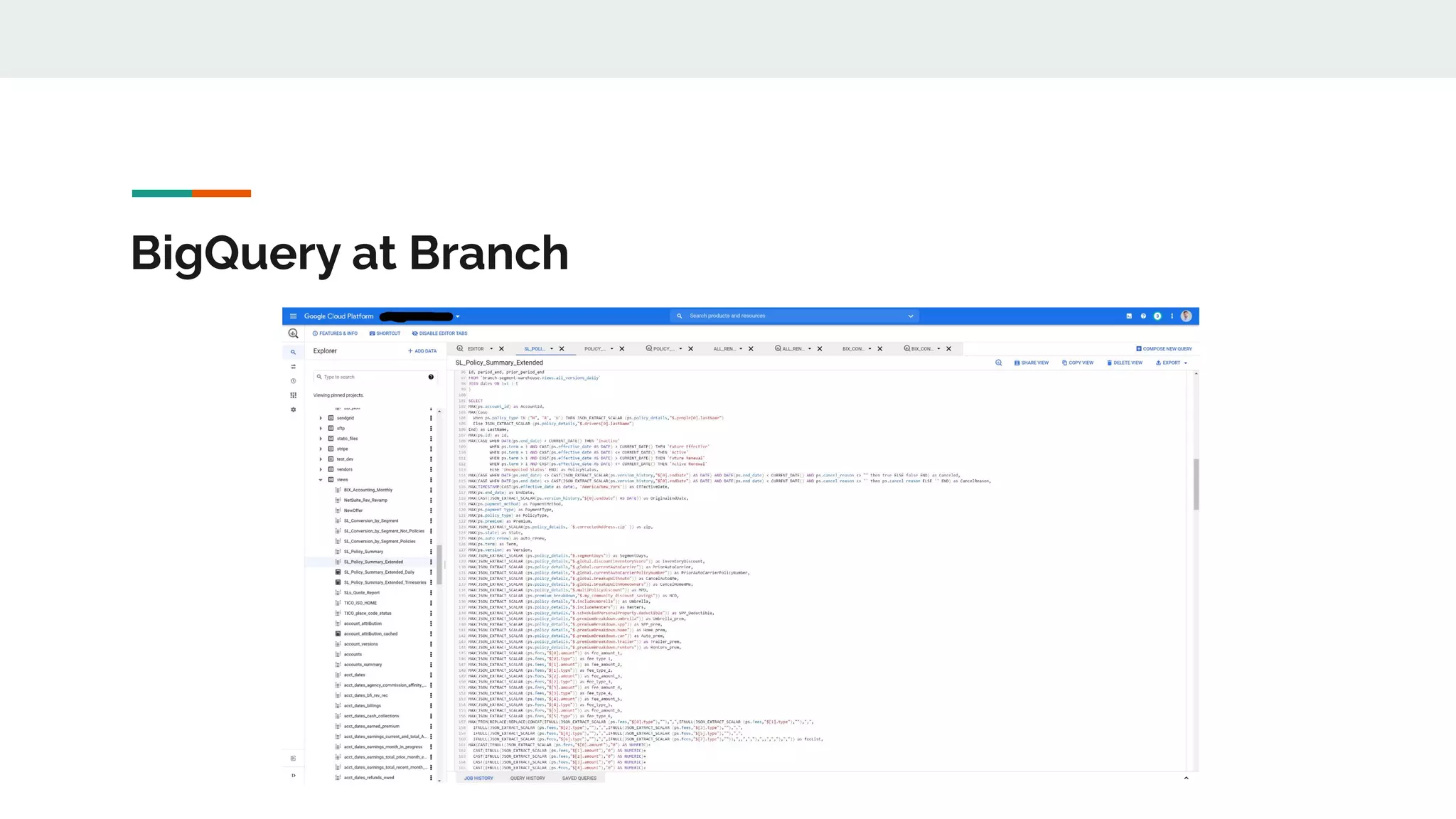The image size is (1456, 819).
Task: Open the fourth sidebar icon below the clock
Action: [293, 395]
